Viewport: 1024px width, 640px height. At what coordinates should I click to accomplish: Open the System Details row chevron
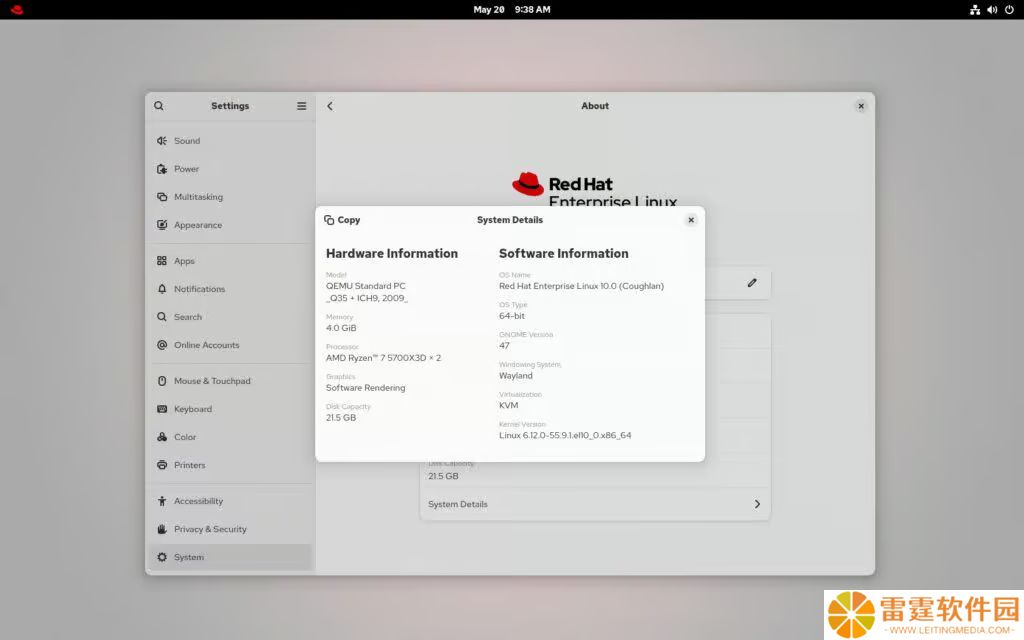[x=757, y=504]
